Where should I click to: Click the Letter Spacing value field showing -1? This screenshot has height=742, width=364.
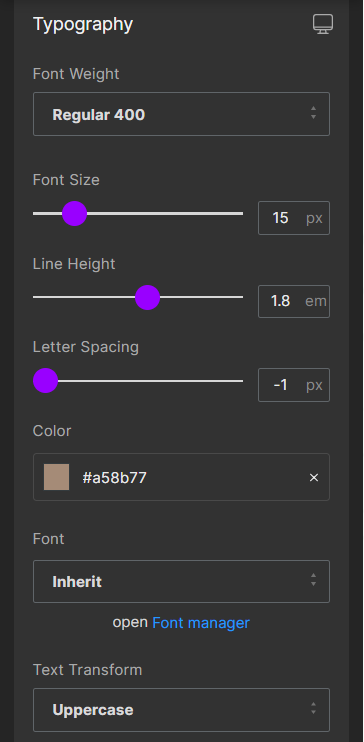click(281, 385)
